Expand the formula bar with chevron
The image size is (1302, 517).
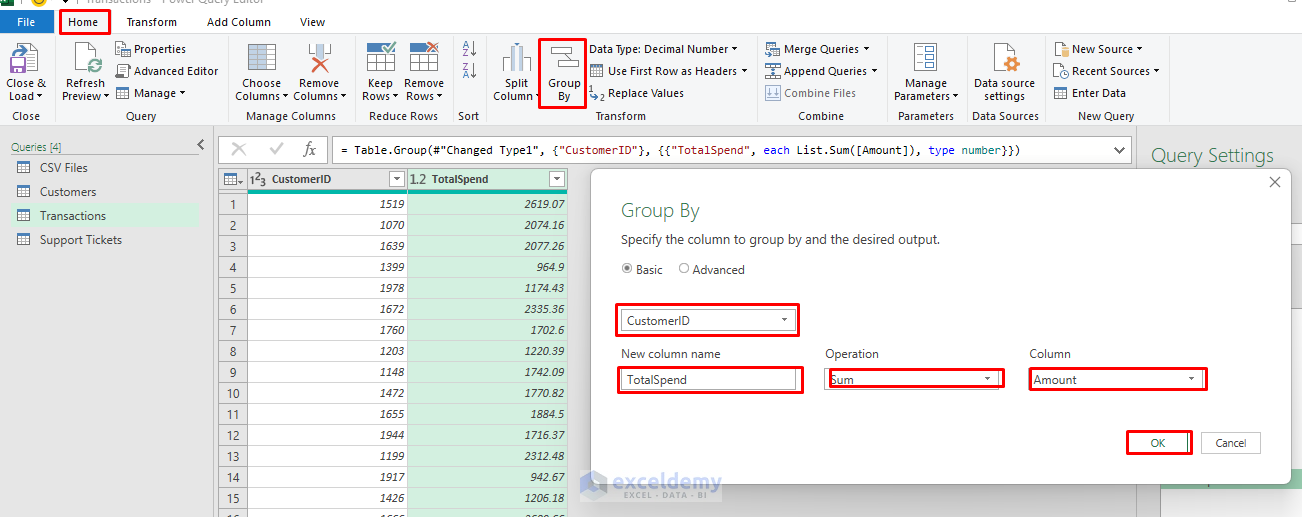(x=1118, y=149)
